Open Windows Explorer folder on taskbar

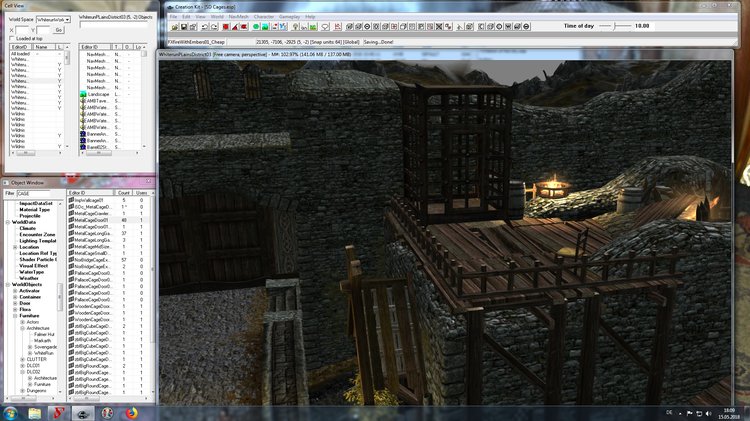point(34,413)
